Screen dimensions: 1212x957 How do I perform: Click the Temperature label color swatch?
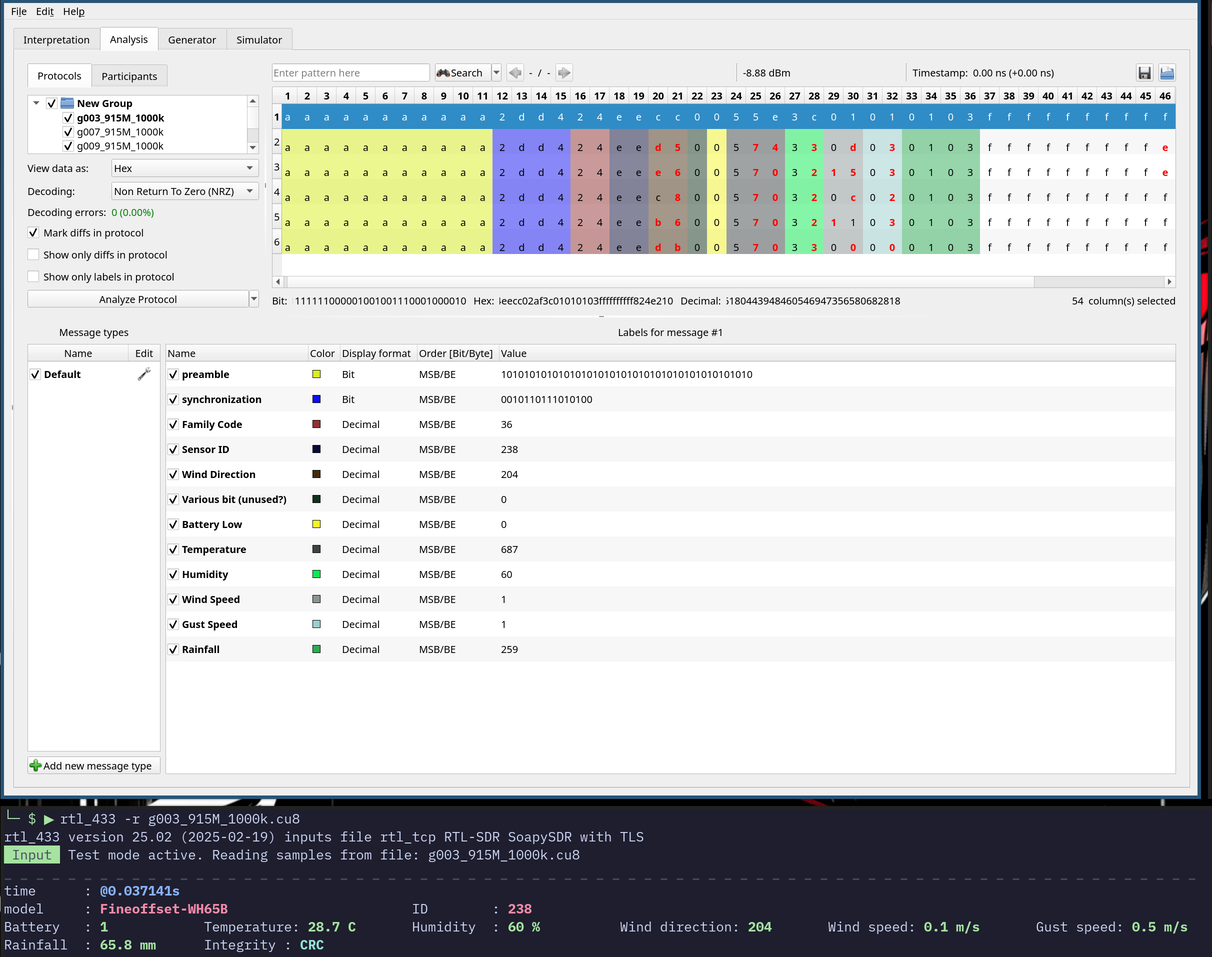[316, 549]
